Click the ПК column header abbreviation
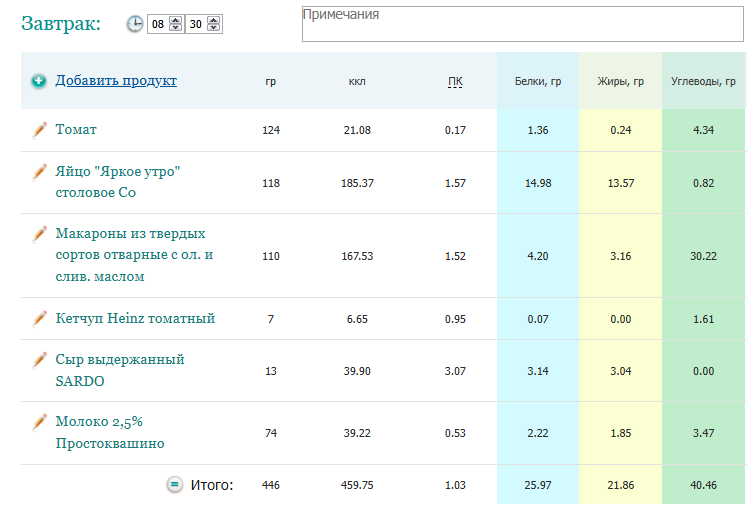 [455, 81]
